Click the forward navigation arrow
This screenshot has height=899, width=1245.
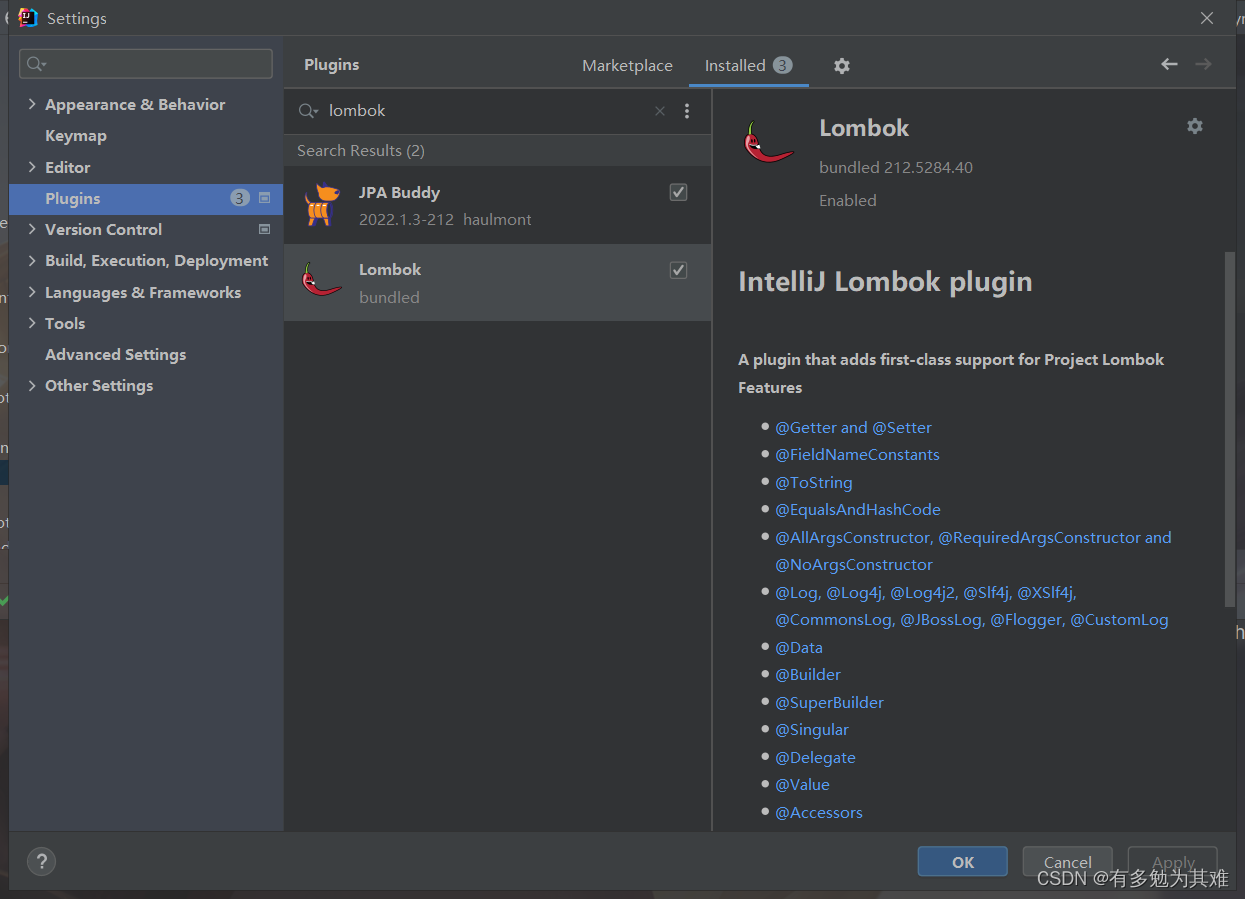(x=1203, y=64)
